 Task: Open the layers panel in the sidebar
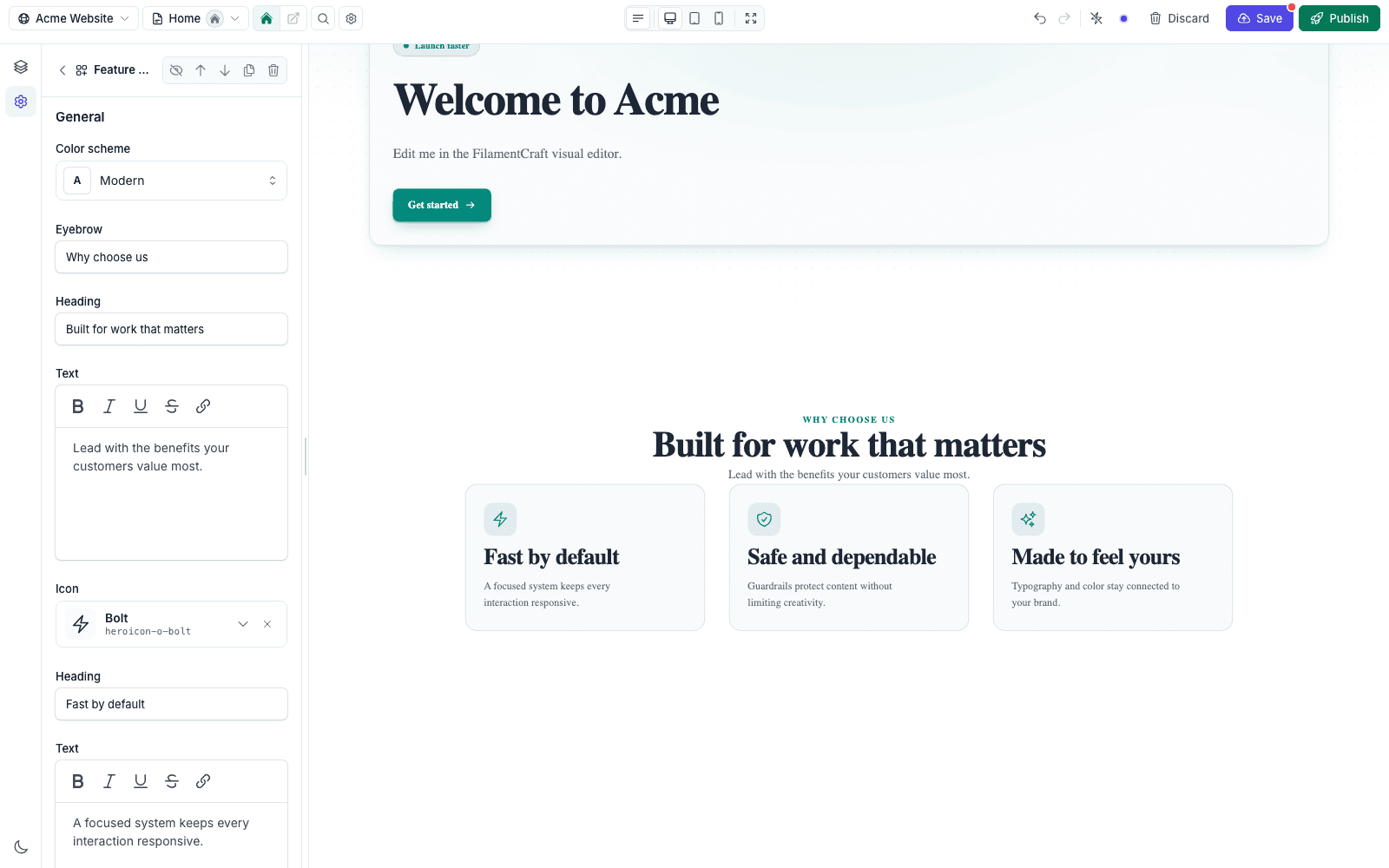click(21, 67)
